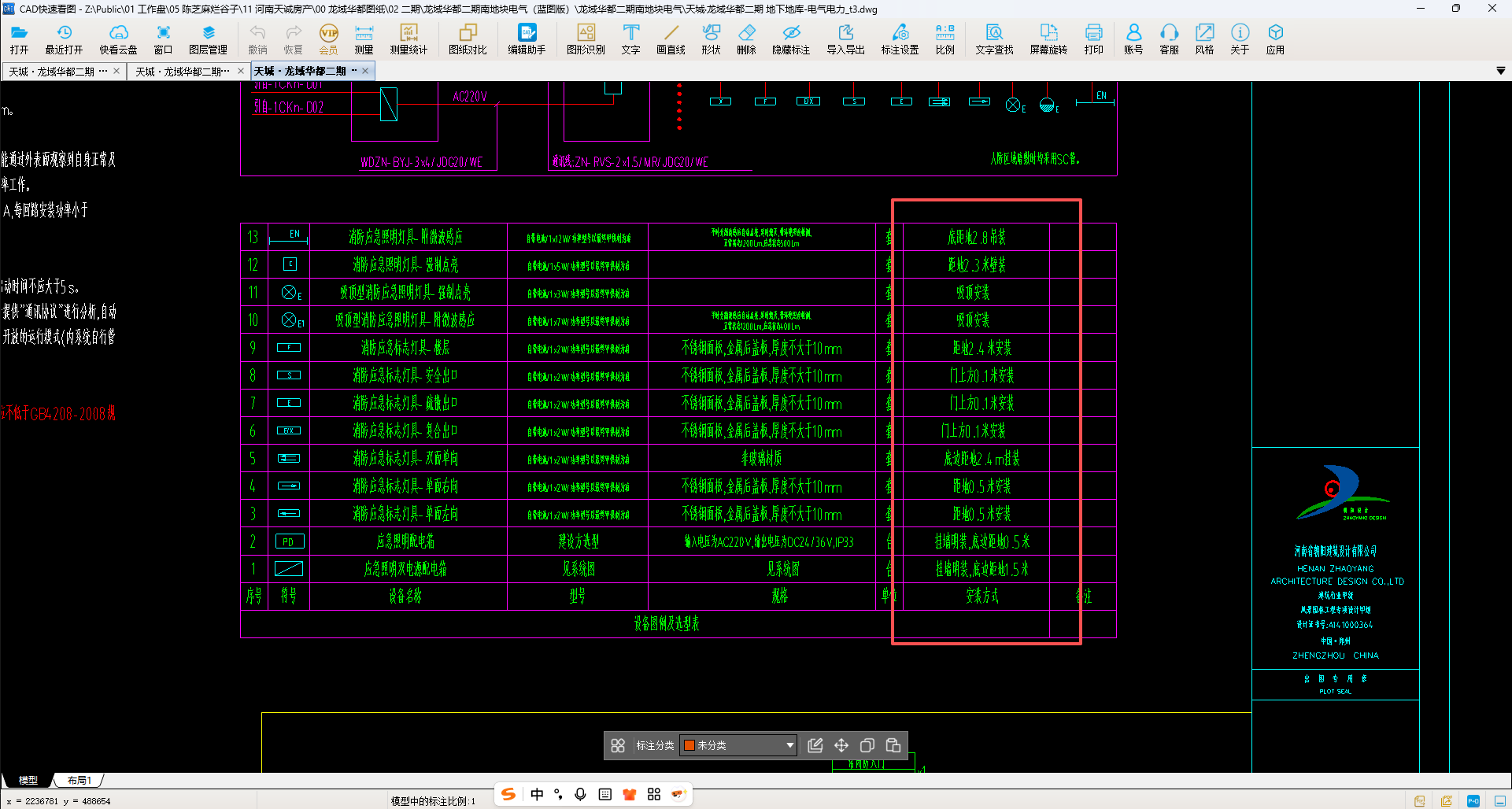Expand the document tab list arrow
The width and height of the screenshot is (1512, 809).
tap(1500, 71)
